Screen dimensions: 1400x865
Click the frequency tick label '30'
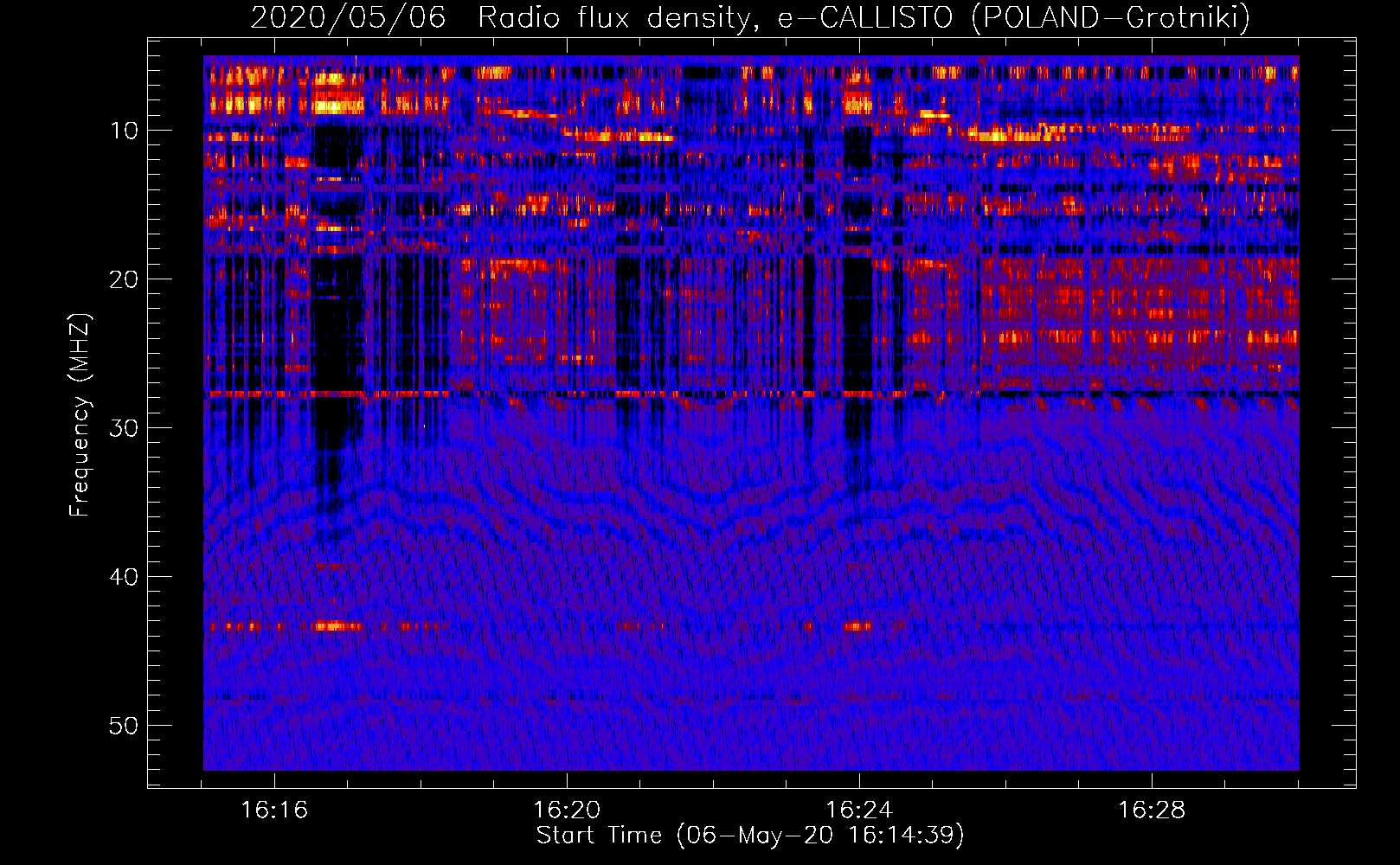125,428
